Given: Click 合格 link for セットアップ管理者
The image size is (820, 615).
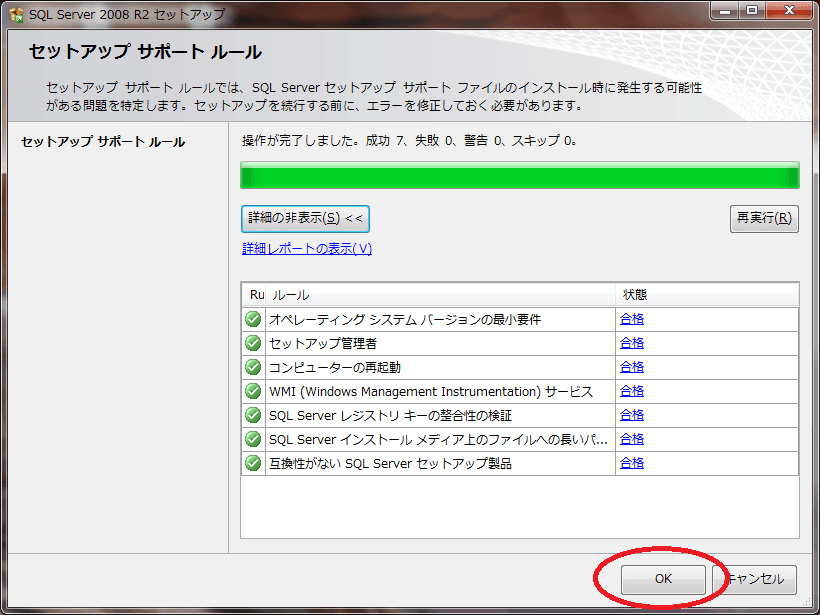Looking at the screenshot, I should tap(632, 342).
